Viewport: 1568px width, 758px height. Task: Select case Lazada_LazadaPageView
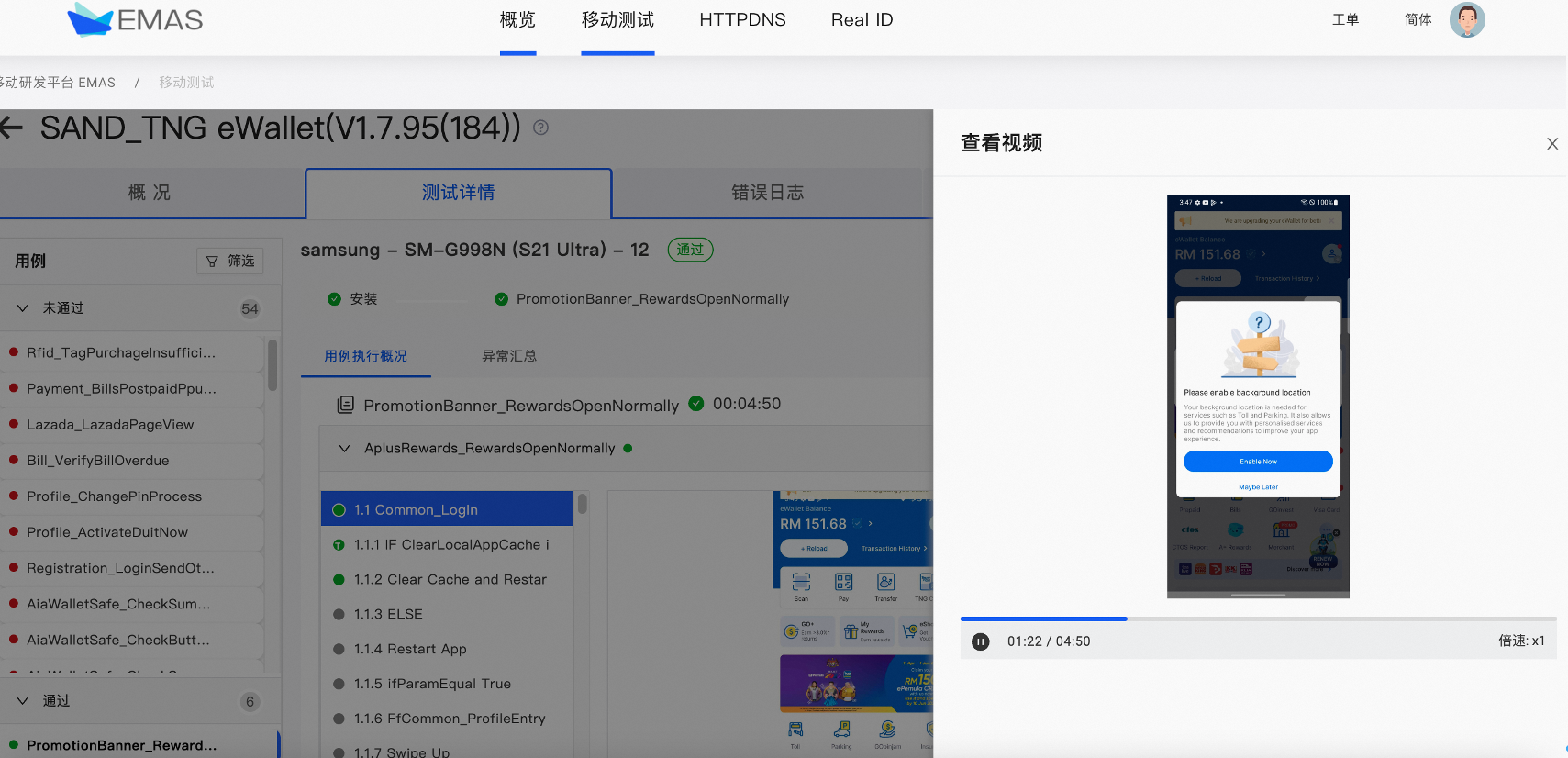[131, 424]
